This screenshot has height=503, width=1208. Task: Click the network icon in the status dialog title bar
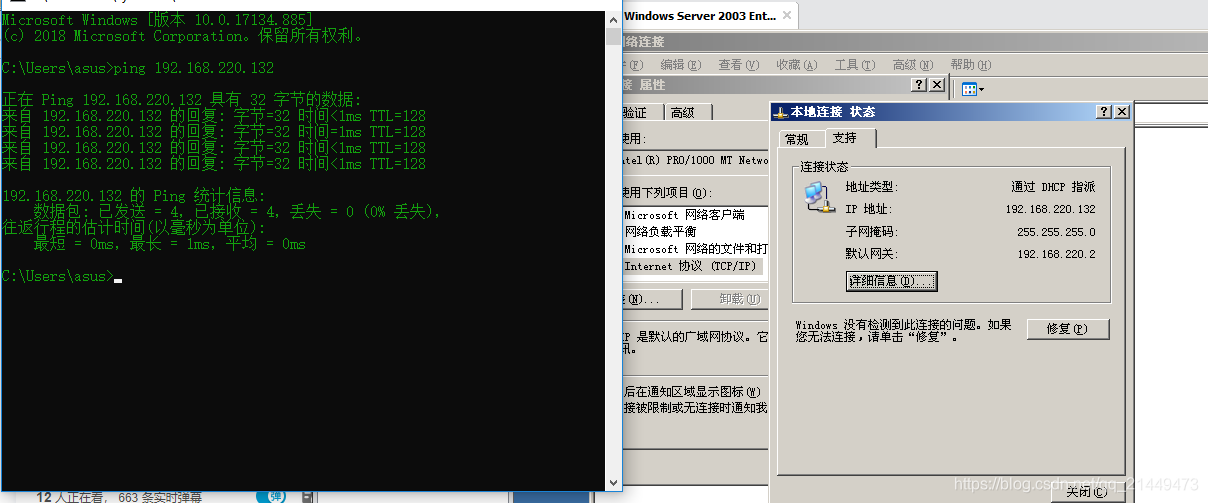pyautogui.click(x=781, y=112)
